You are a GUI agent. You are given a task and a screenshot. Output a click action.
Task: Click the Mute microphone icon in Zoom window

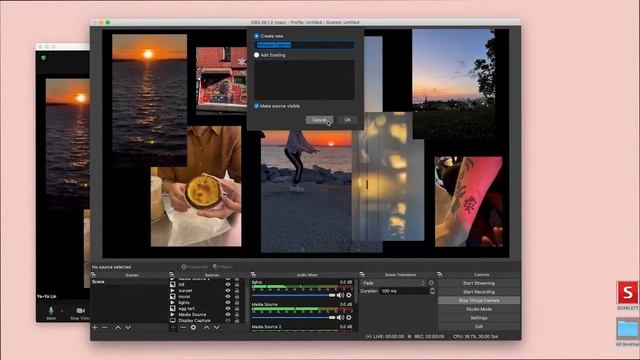tap(51, 311)
